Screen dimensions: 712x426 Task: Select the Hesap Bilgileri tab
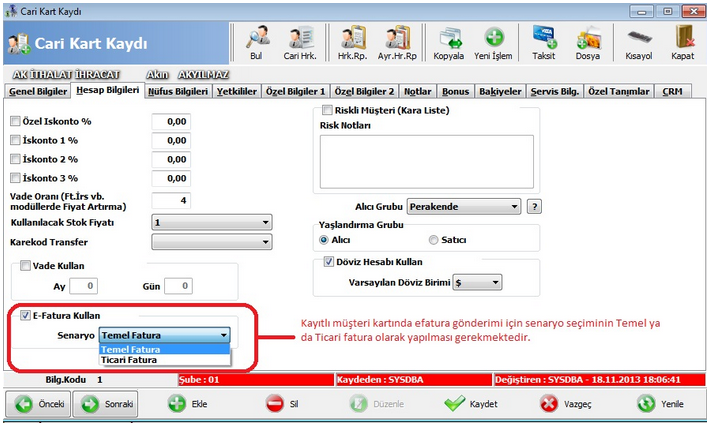coord(108,90)
